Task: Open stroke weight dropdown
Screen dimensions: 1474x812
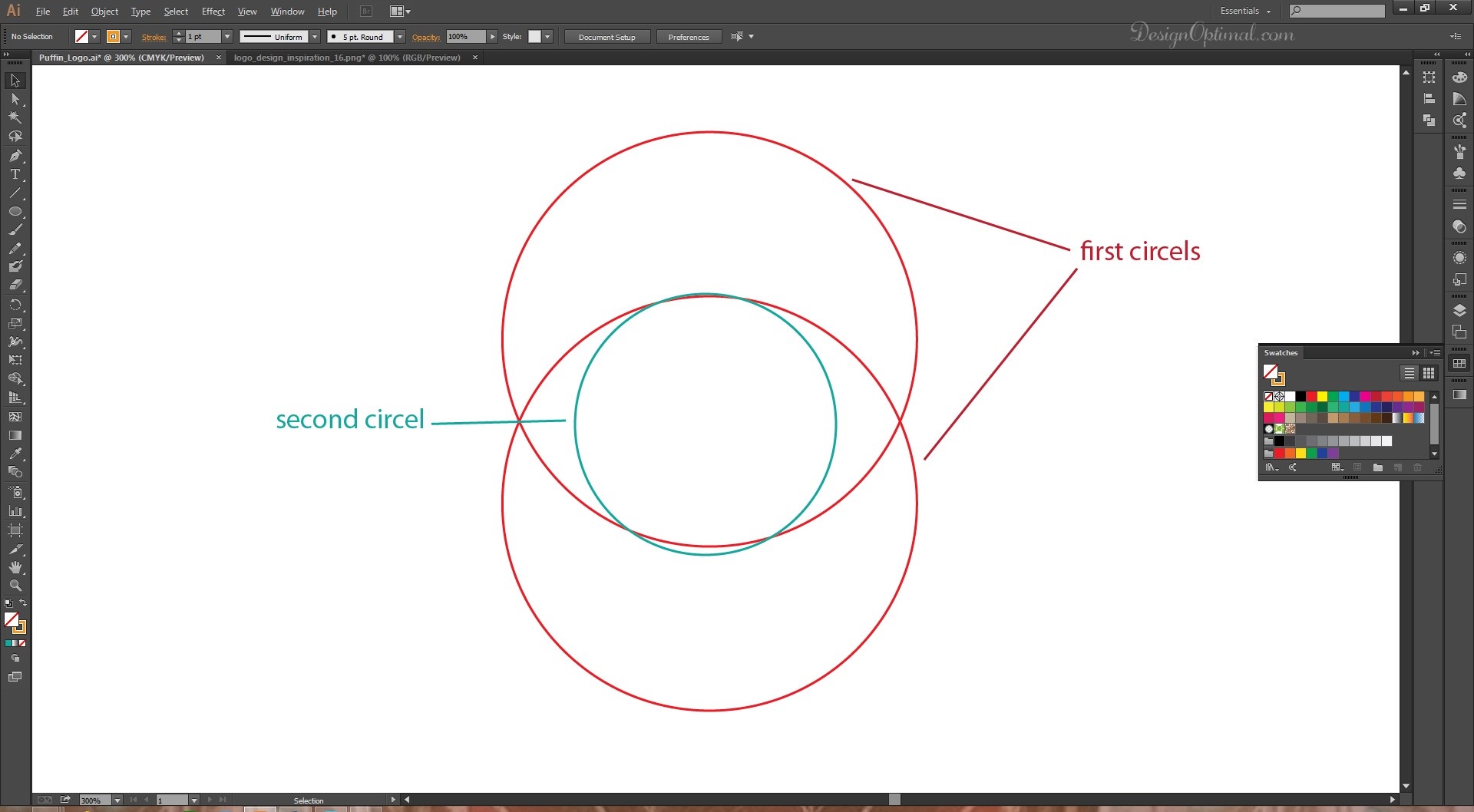Action: coord(227,37)
